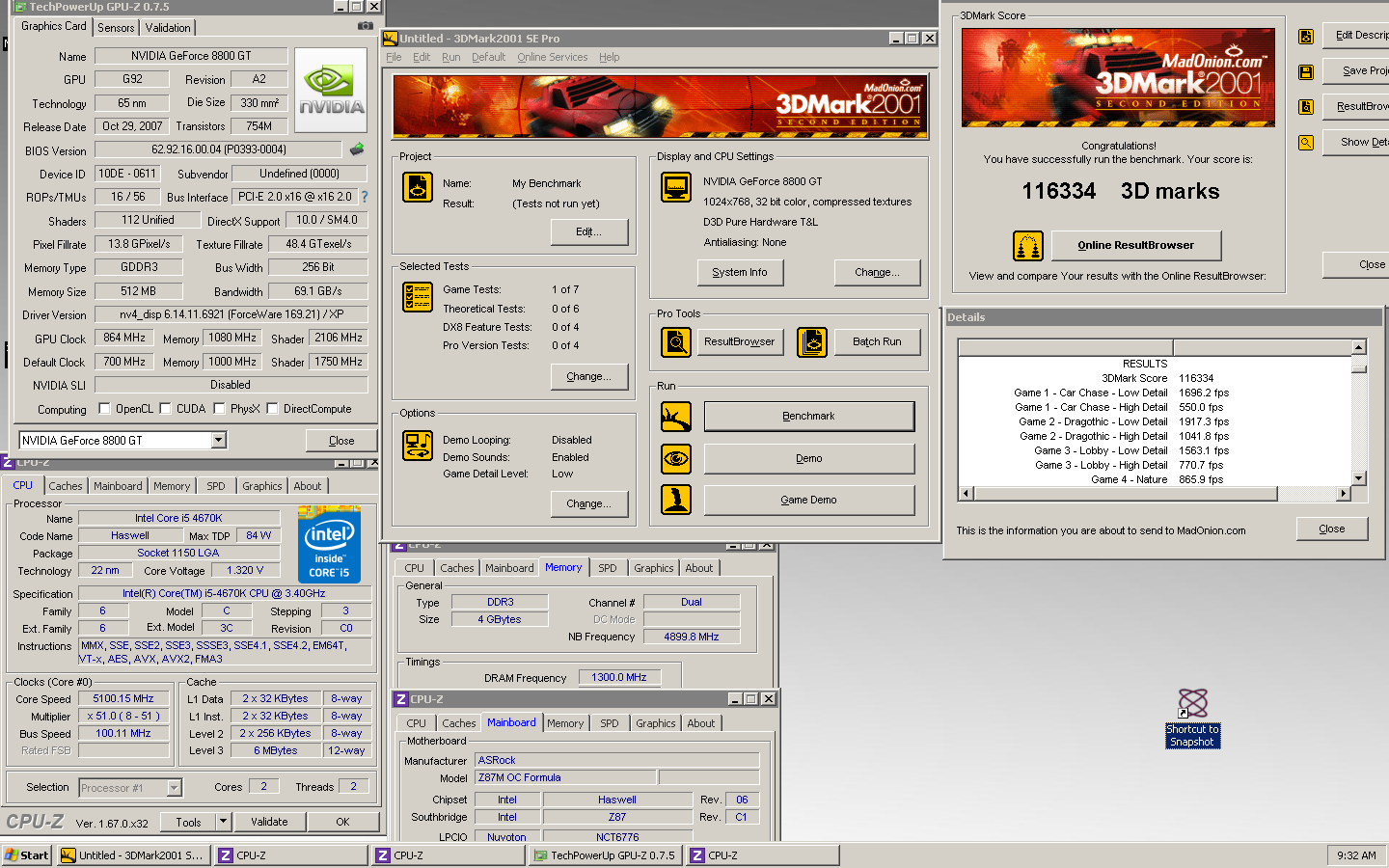
Task: Click the Online ResultBrowser podium icon
Action: point(1028,246)
